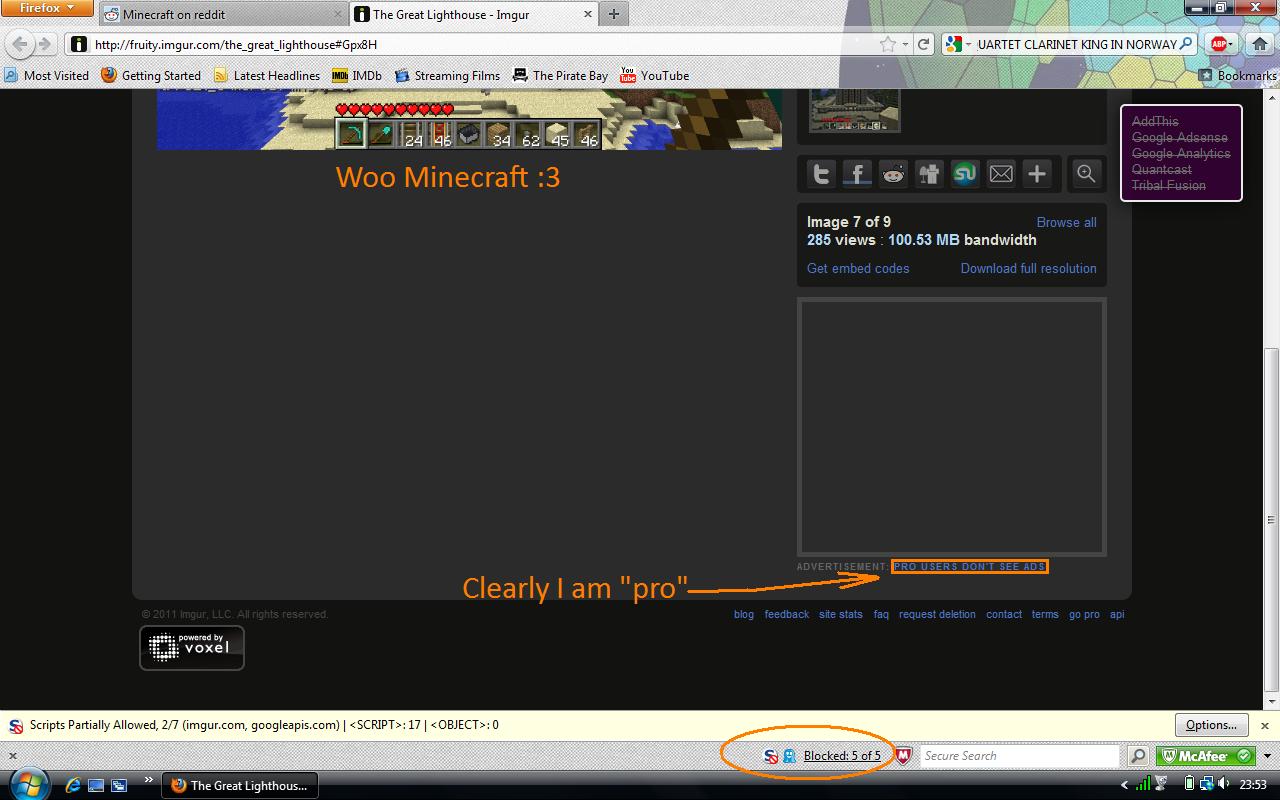Screen dimensions: 1280x800
Task: Click the Blocked: 5 of 5 link
Action: pos(842,756)
